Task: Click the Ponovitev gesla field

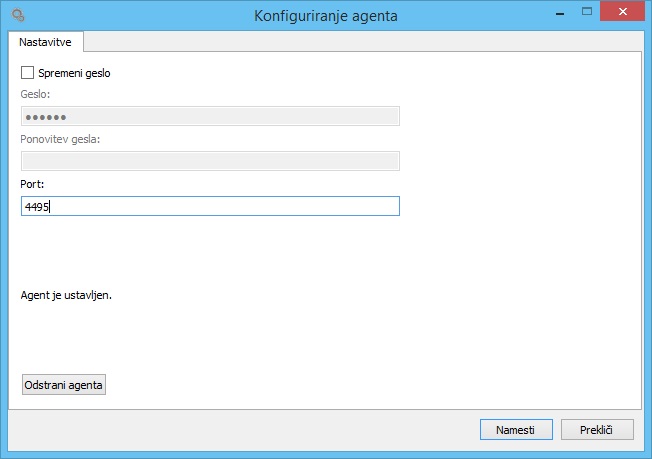Action: [x=210, y=161]
